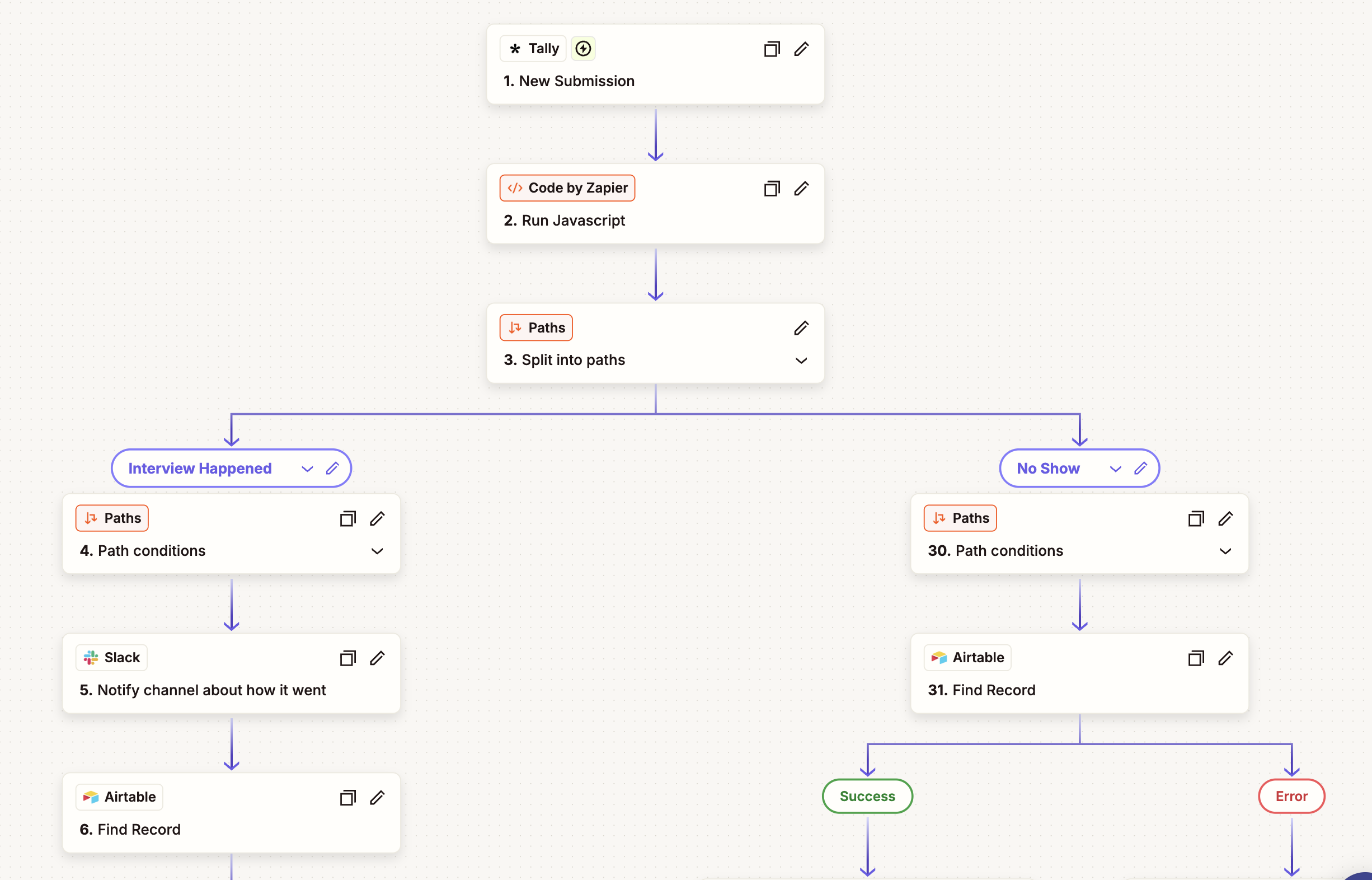The height and width of the screenshot is (880, 1372).
Task: Click '5. Notify channel about how it went'
Action: 203,690
